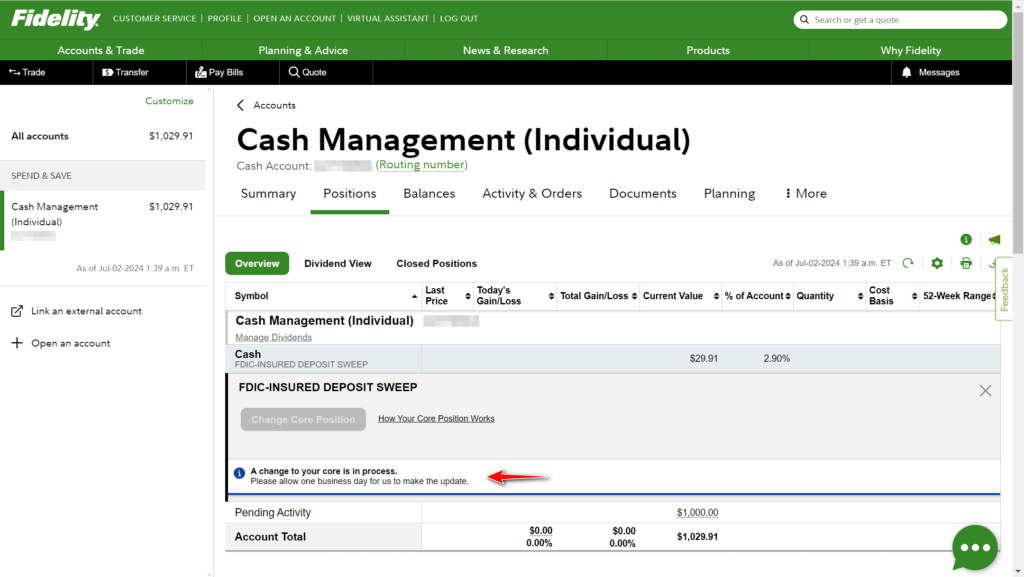Click Log Out

click(459, 18)
